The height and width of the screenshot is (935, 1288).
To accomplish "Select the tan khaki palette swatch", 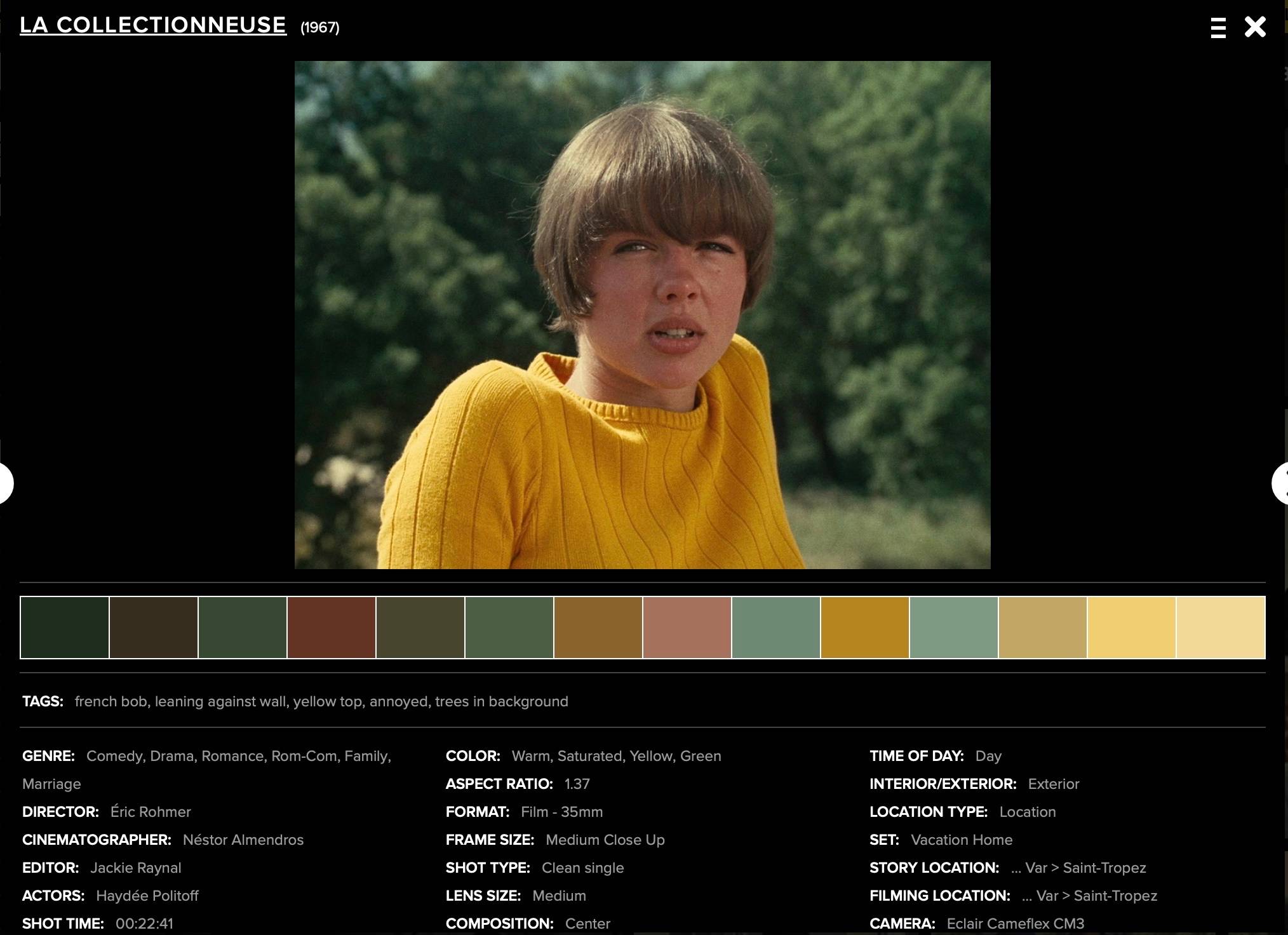I will (1043, 628).
